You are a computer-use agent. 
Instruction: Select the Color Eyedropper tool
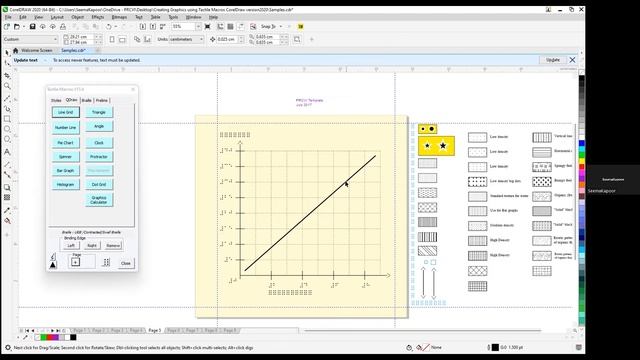(7, 211)
